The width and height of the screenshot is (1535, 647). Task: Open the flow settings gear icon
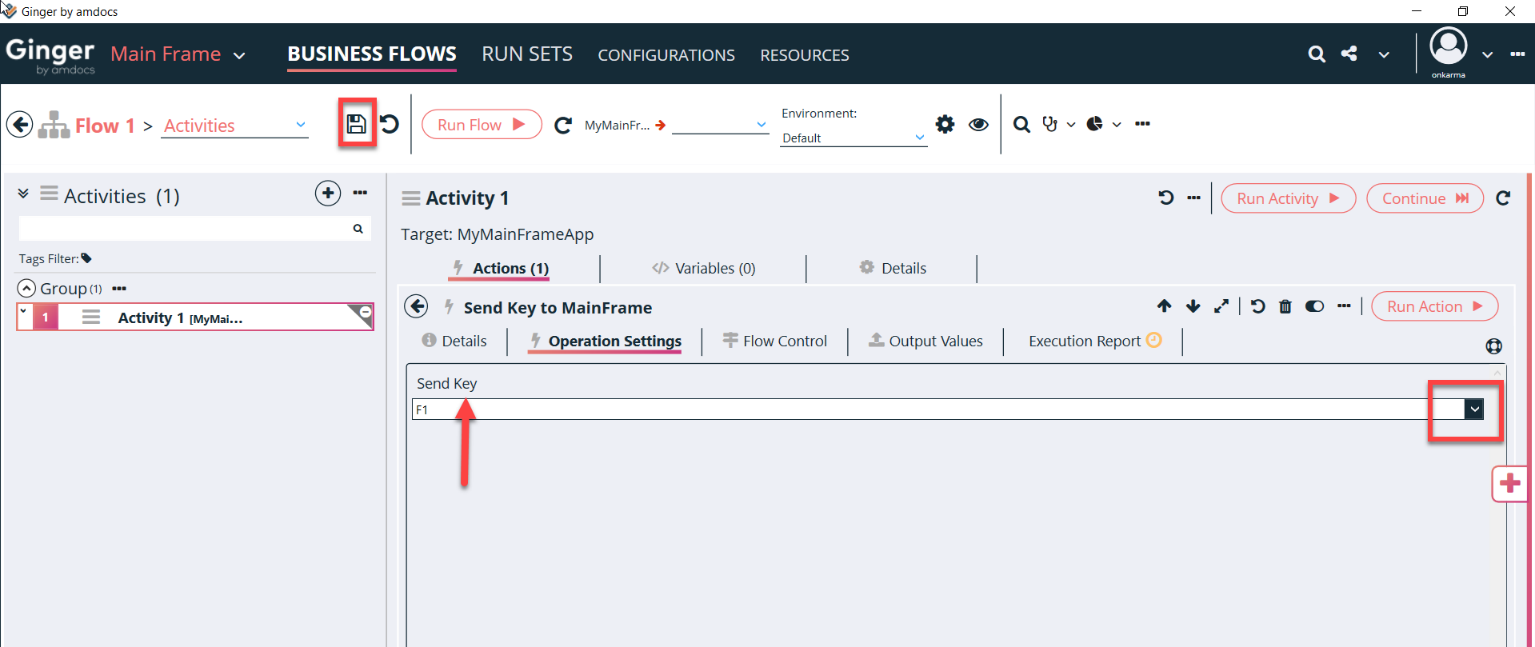[945, 124]
